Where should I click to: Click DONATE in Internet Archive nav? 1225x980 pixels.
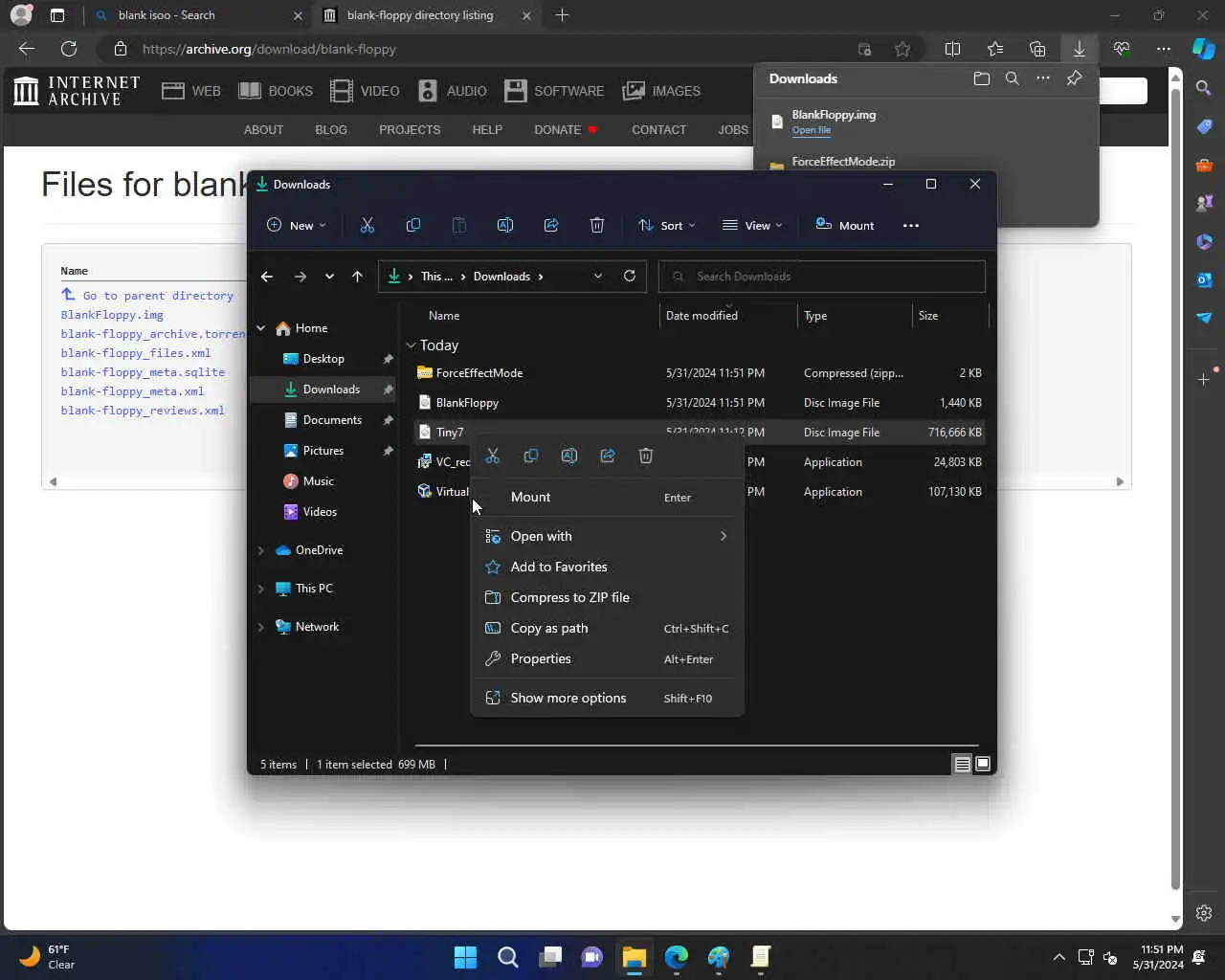(565, 129)
